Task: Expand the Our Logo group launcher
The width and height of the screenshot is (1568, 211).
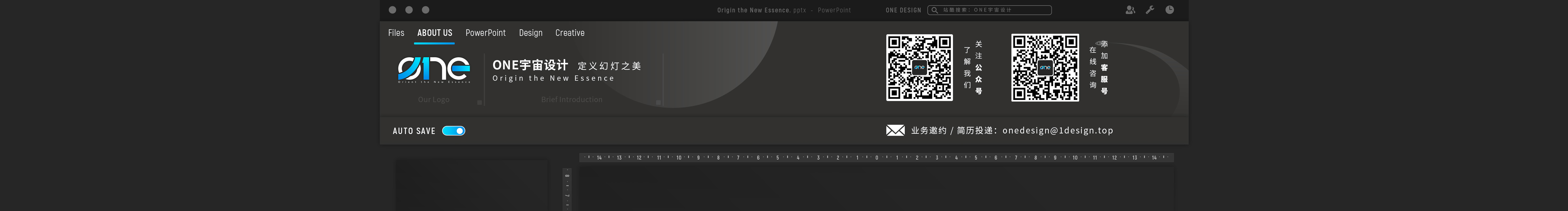Action: point(480,102)
